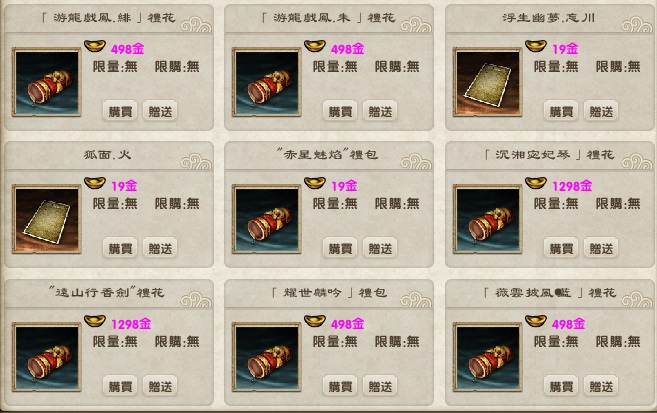Select the 遠山行香劍 firework item icon
The height and width of the screenshot is (413, 657).
click(47, 357)
